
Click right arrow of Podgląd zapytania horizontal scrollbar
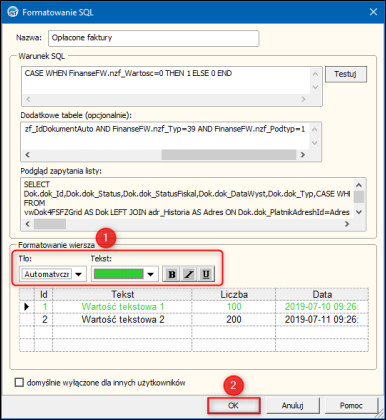point(347,224)
